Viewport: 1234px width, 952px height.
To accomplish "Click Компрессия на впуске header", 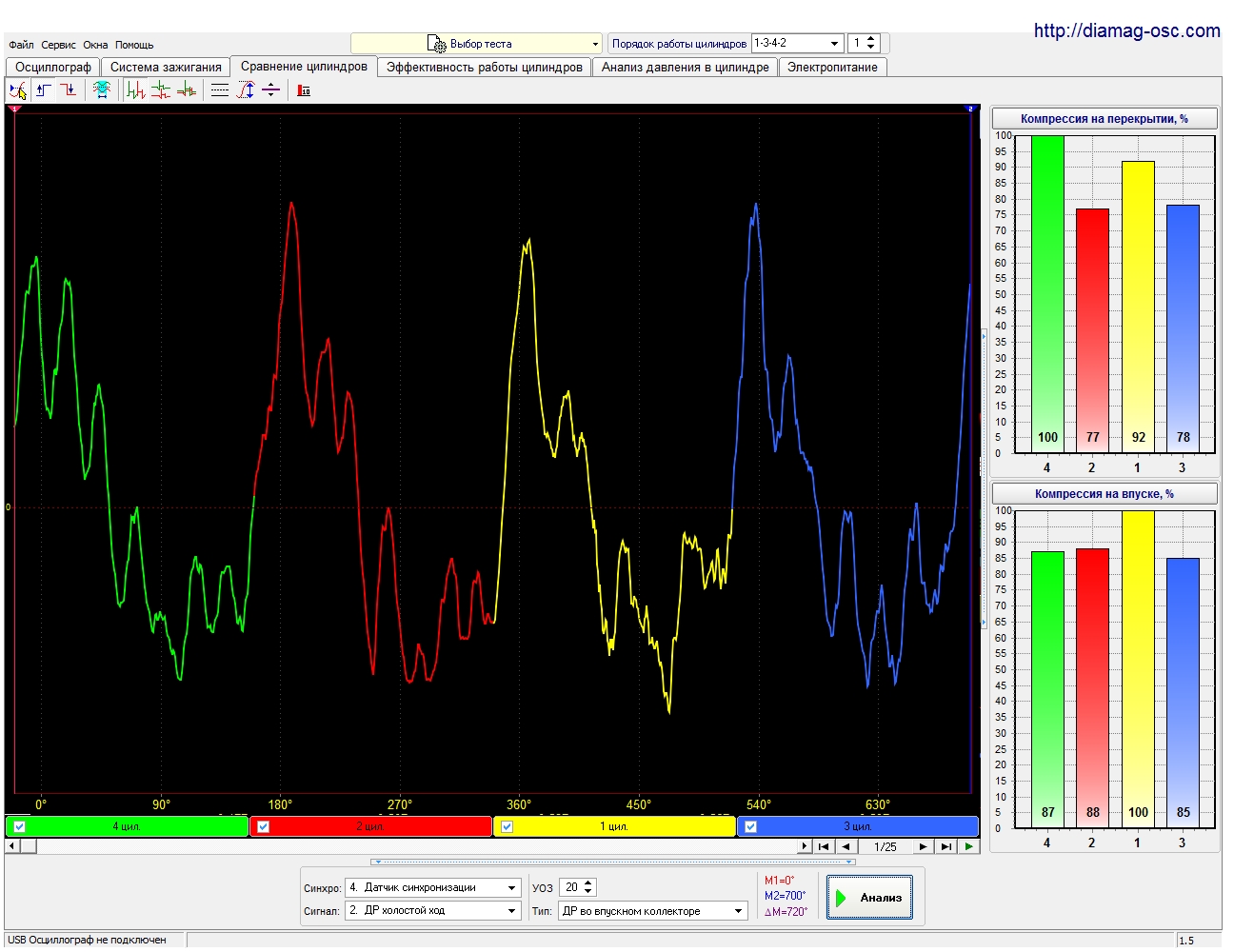I will click(1104, 494).
